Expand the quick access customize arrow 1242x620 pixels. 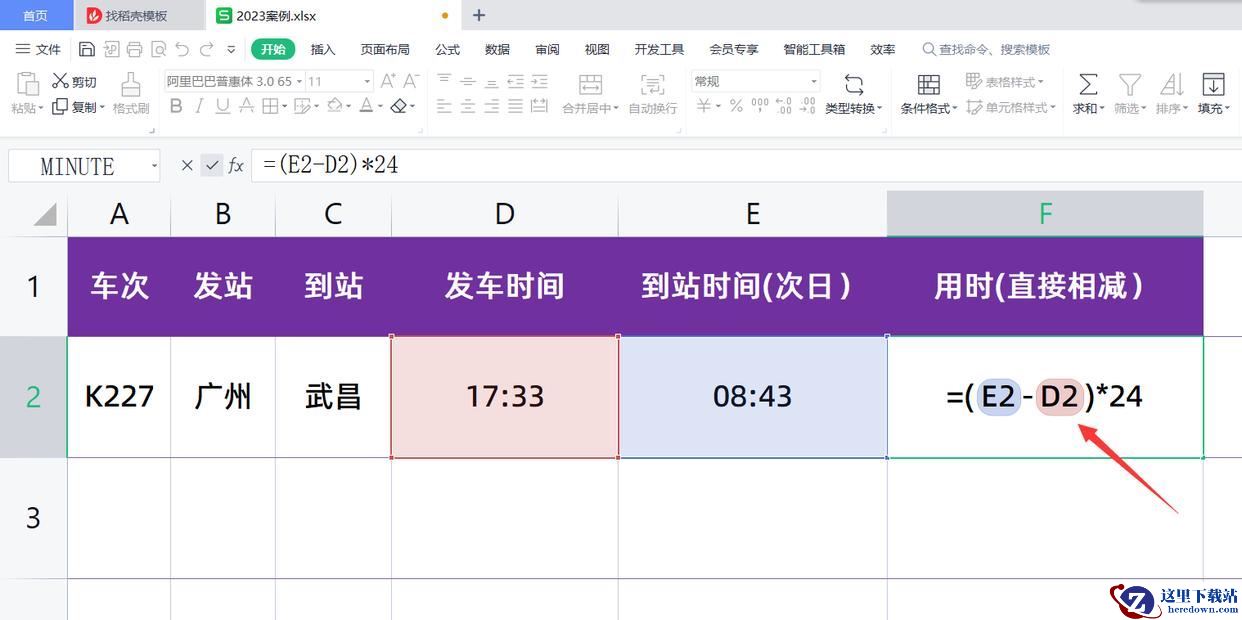231,49
